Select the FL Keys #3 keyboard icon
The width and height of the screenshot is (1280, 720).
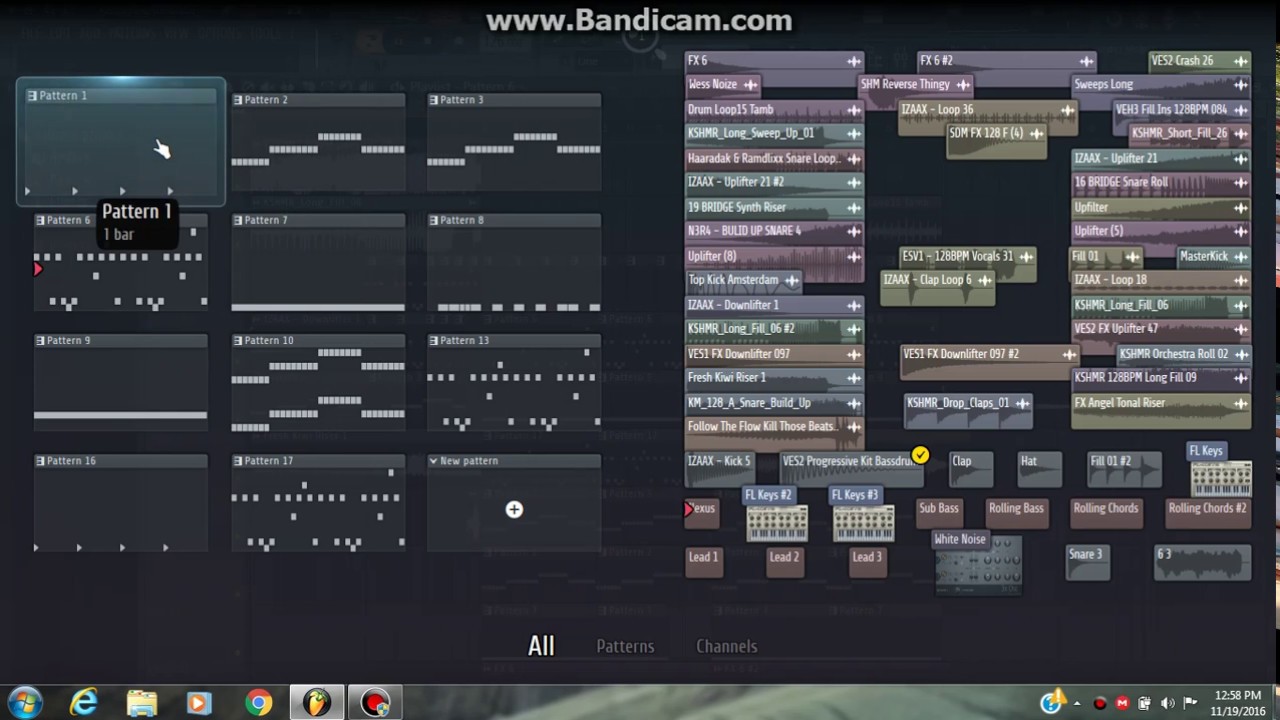[863, 523]
